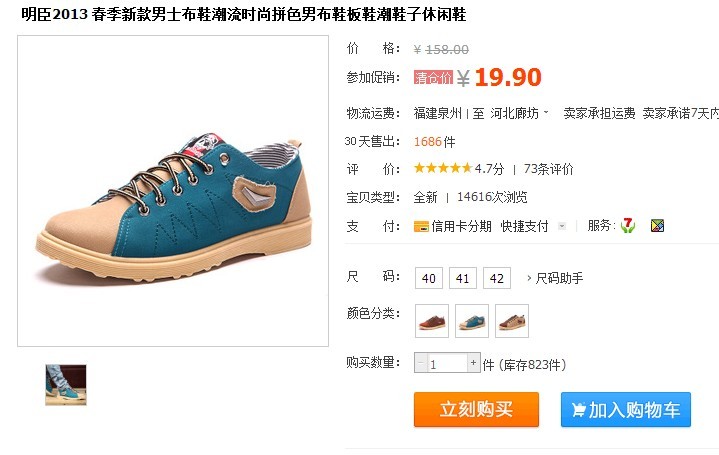Click the credit card installment icon
The width and height of the screenshot is (719, 455).
click(421, 226)
